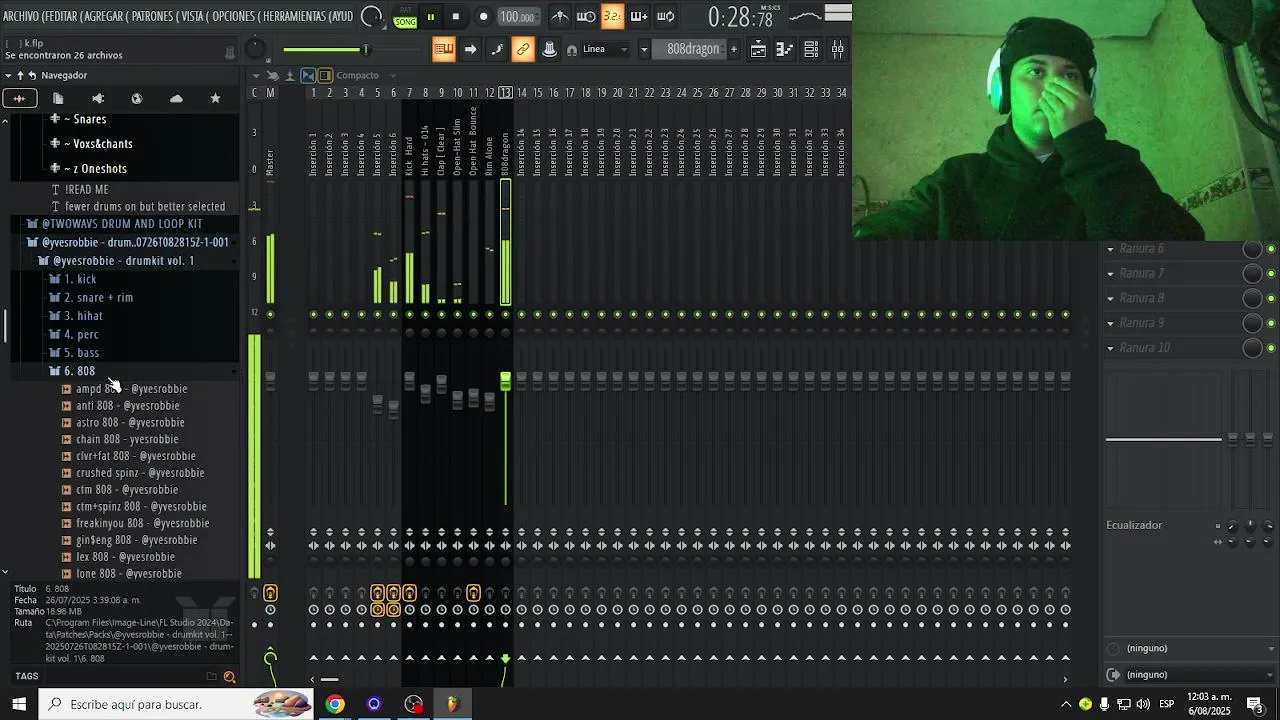Click the browser search magnifier icon
This screenshot has height=720, width=1280.
(x=229, y=677)
